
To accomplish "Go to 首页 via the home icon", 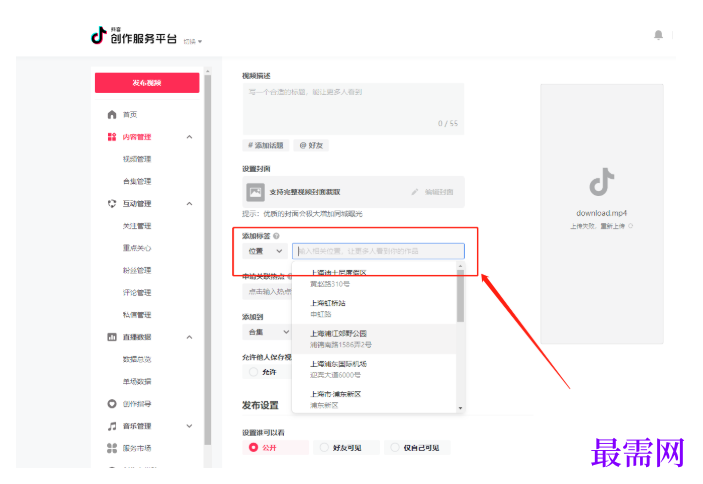I will pos(112,115).
